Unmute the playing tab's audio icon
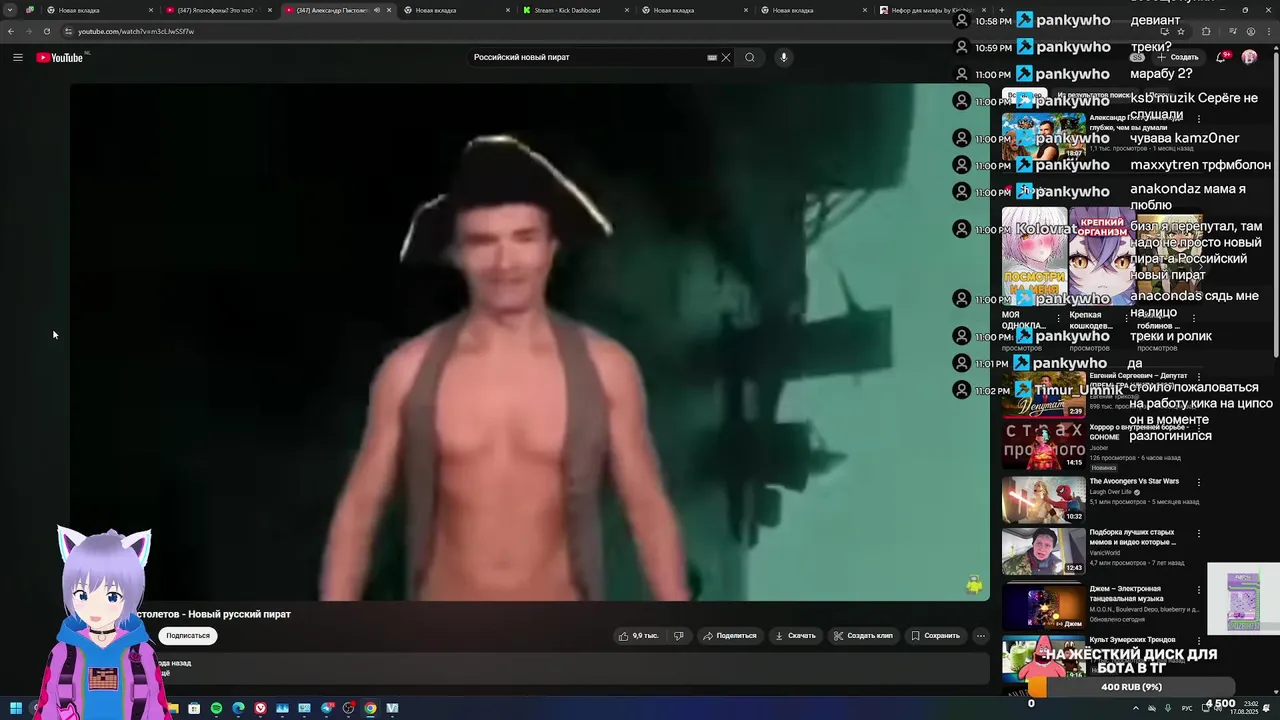 [377, 10]
